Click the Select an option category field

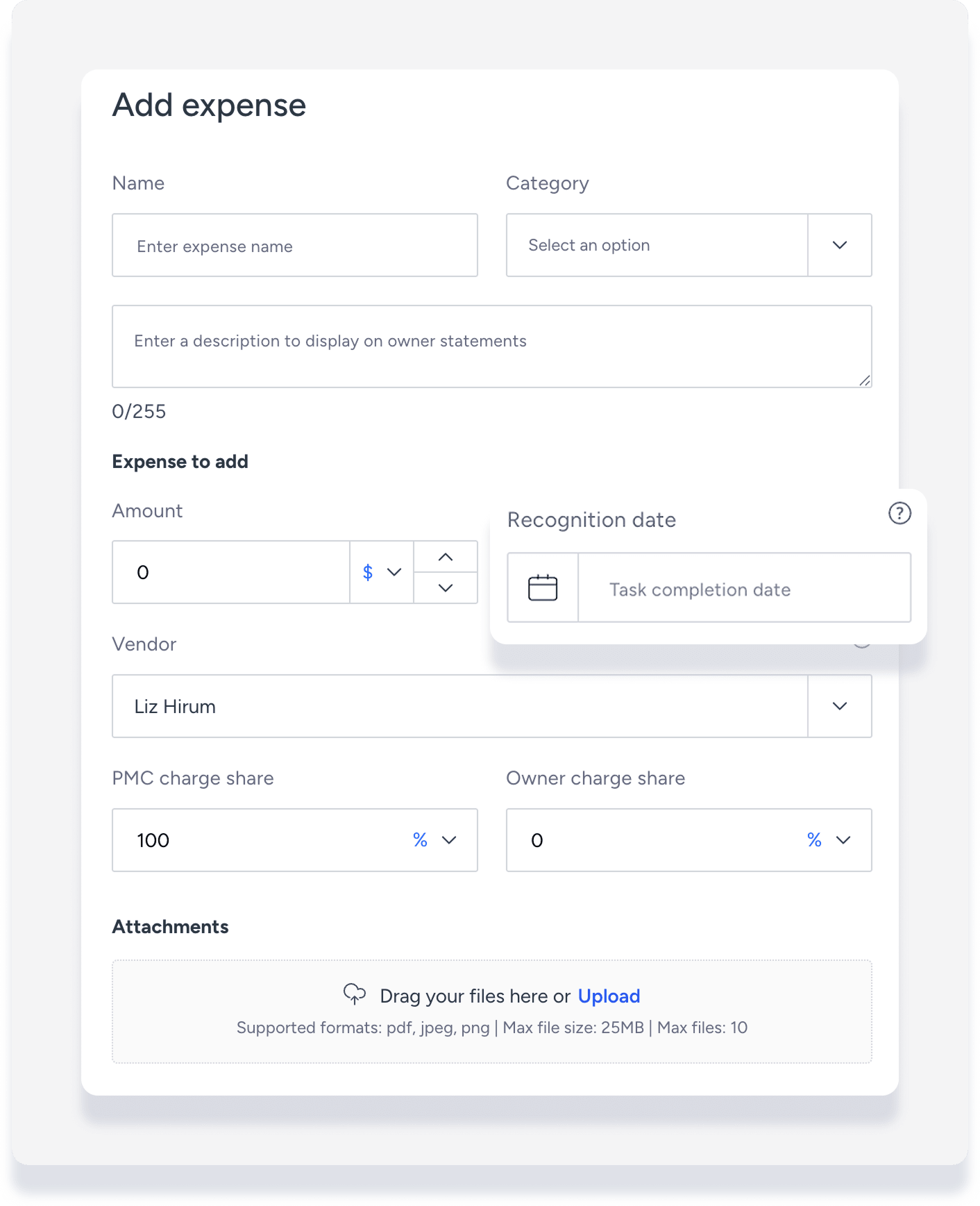pos(657,245)
